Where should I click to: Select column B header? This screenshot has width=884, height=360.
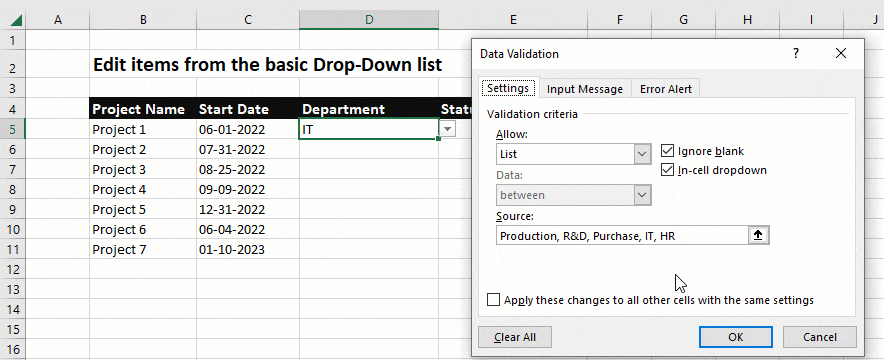(143, 20)
